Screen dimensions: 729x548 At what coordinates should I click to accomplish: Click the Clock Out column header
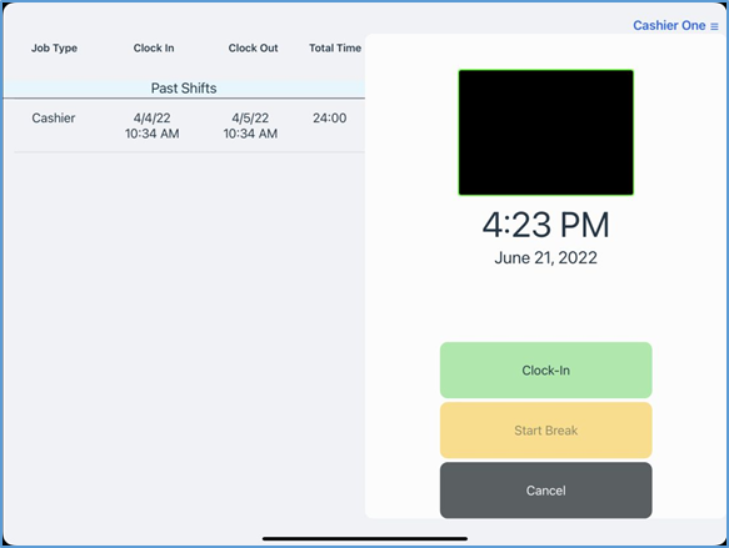point(253,48)
